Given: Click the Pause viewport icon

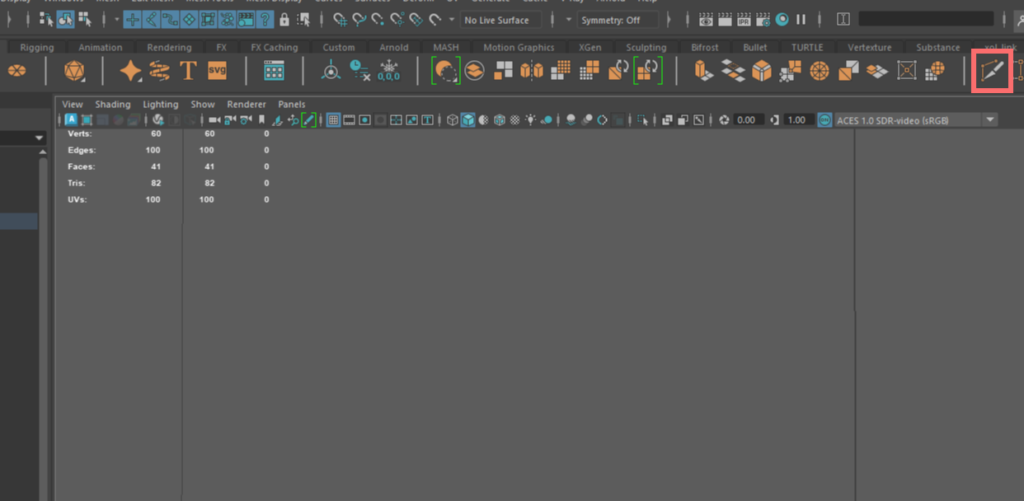Looking at the screenshot, I should (x=801, y=20).
